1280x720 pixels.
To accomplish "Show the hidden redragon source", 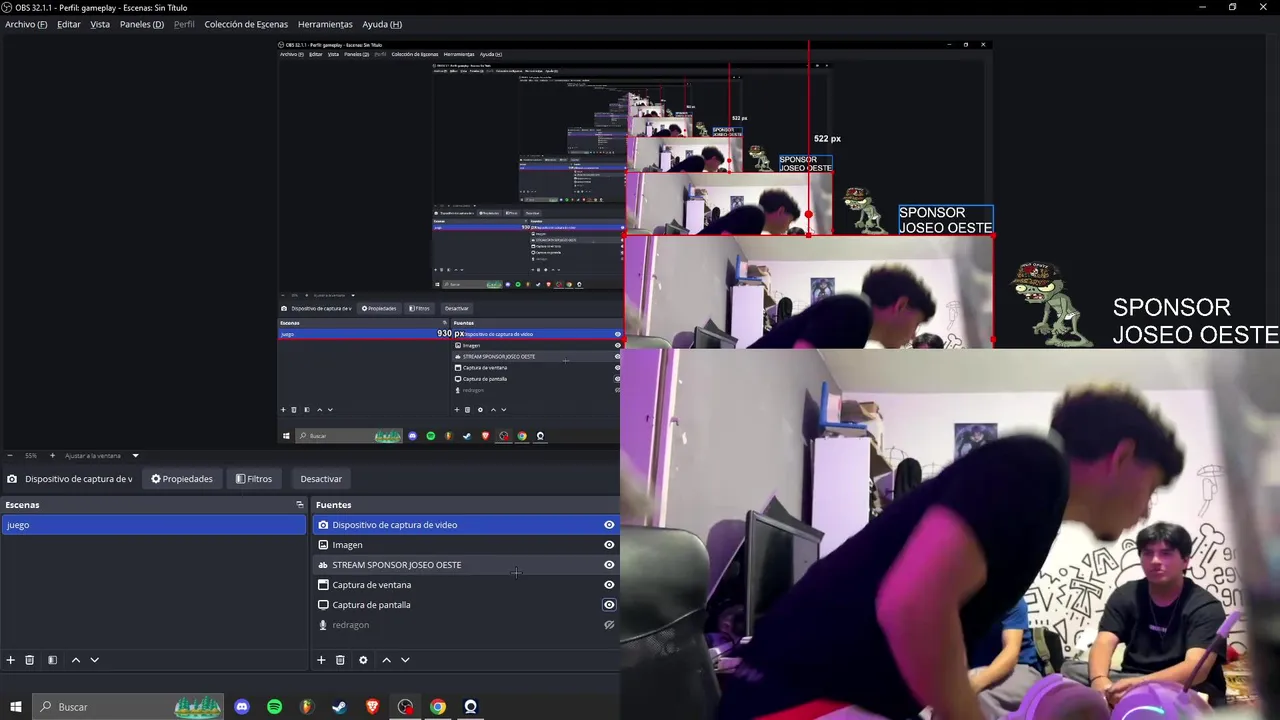I will point(609,625).
